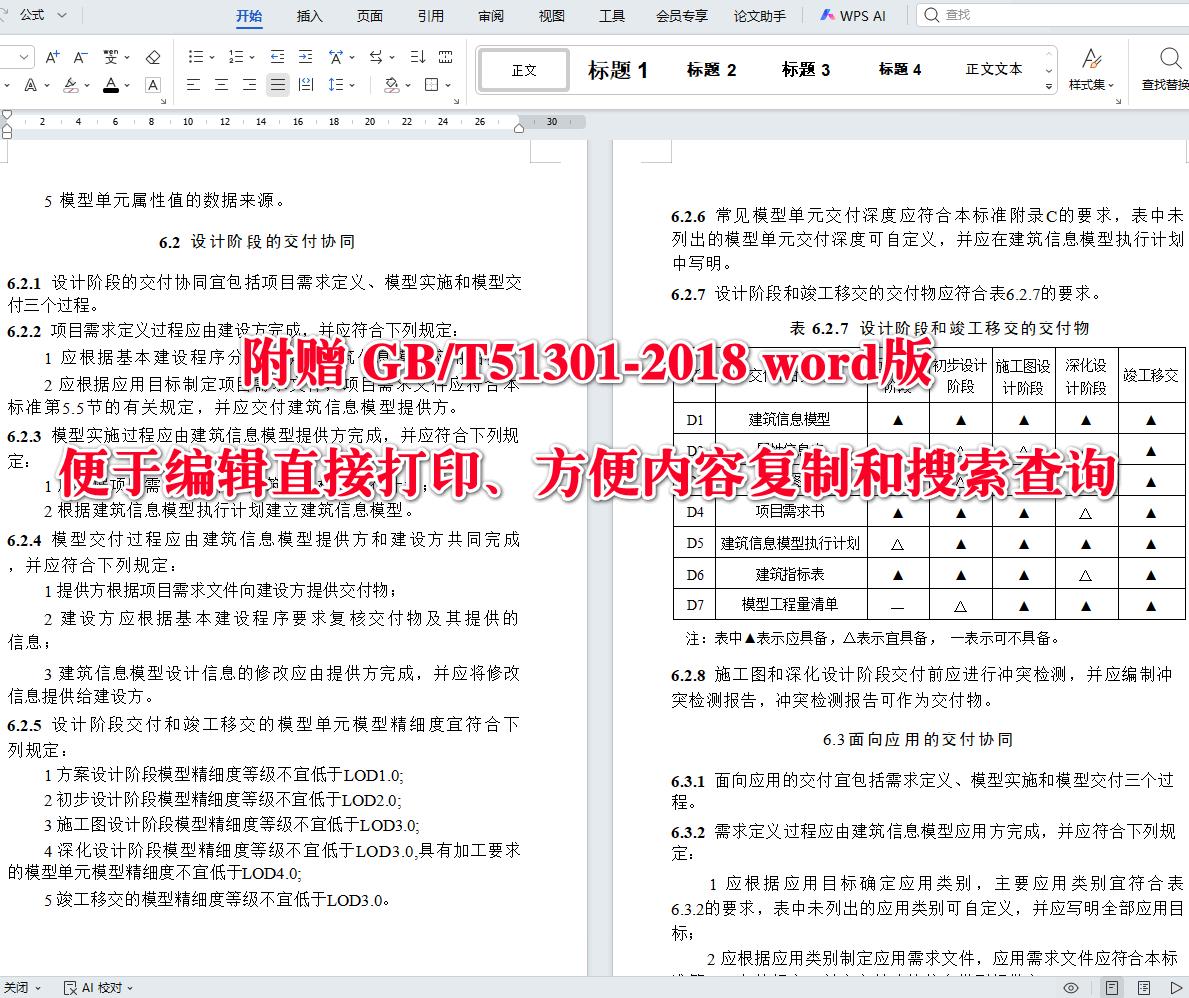
Task: Align text left
Action: [193, 84]
